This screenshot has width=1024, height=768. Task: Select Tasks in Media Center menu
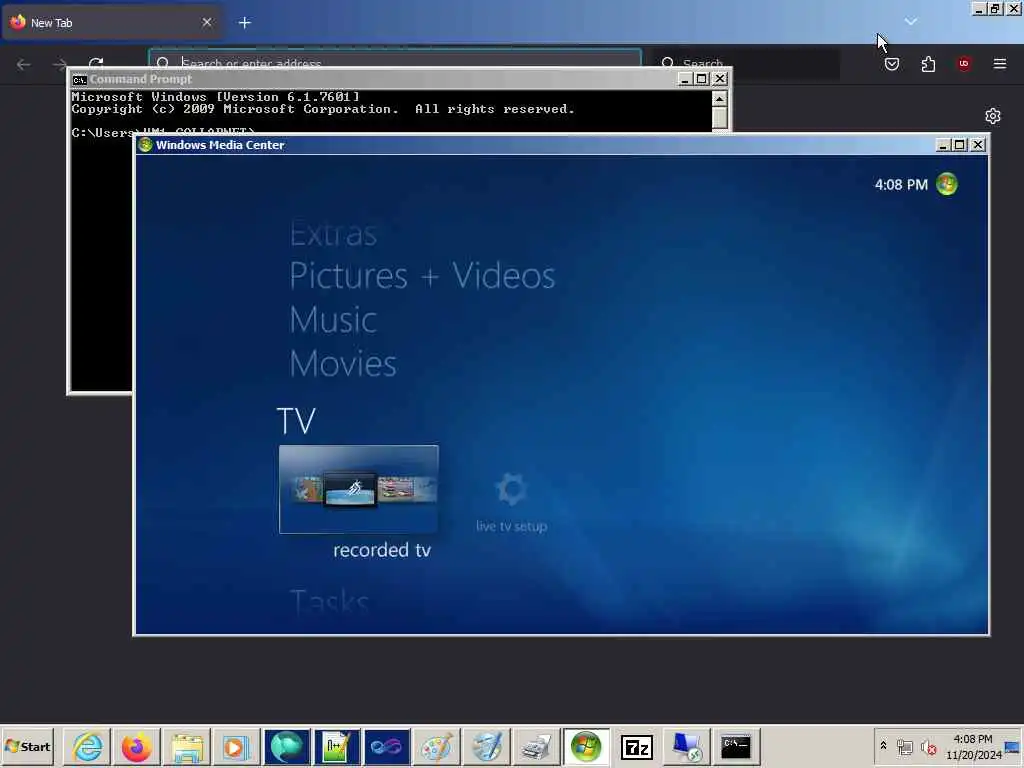329,601
